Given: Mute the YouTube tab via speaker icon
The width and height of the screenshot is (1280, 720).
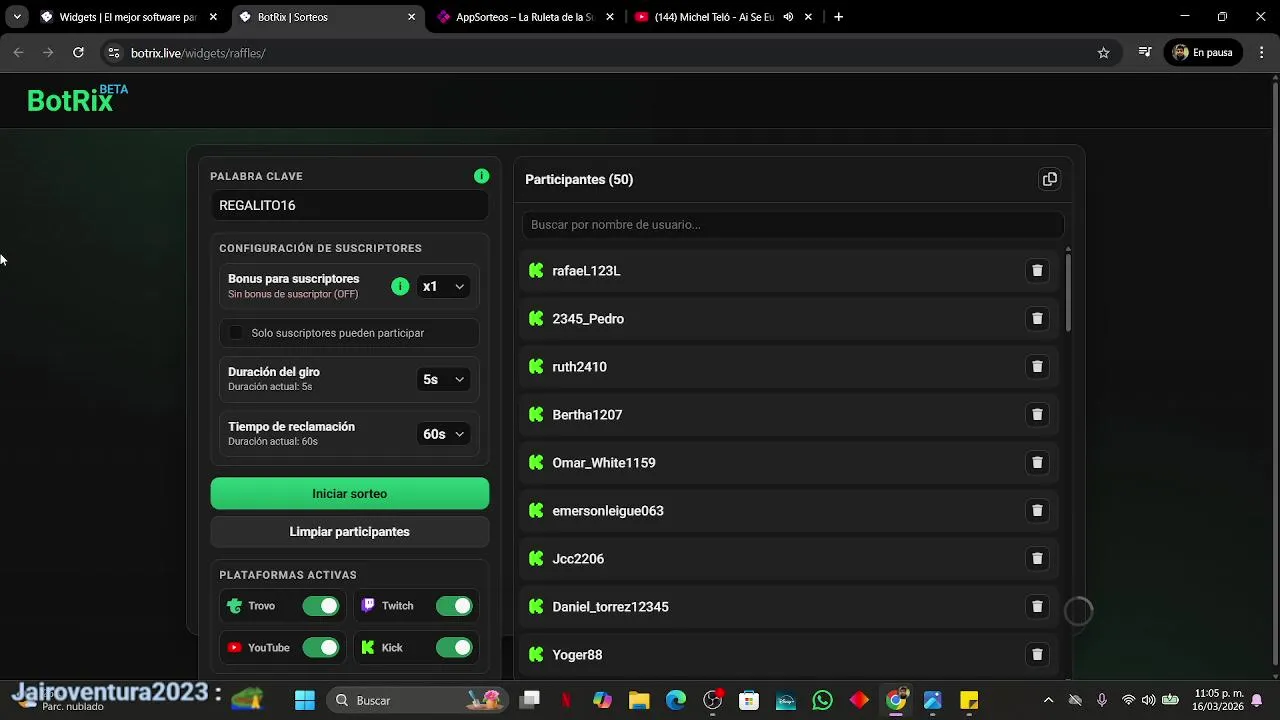Looking at the screenshot, I should [x=788, y=17].
